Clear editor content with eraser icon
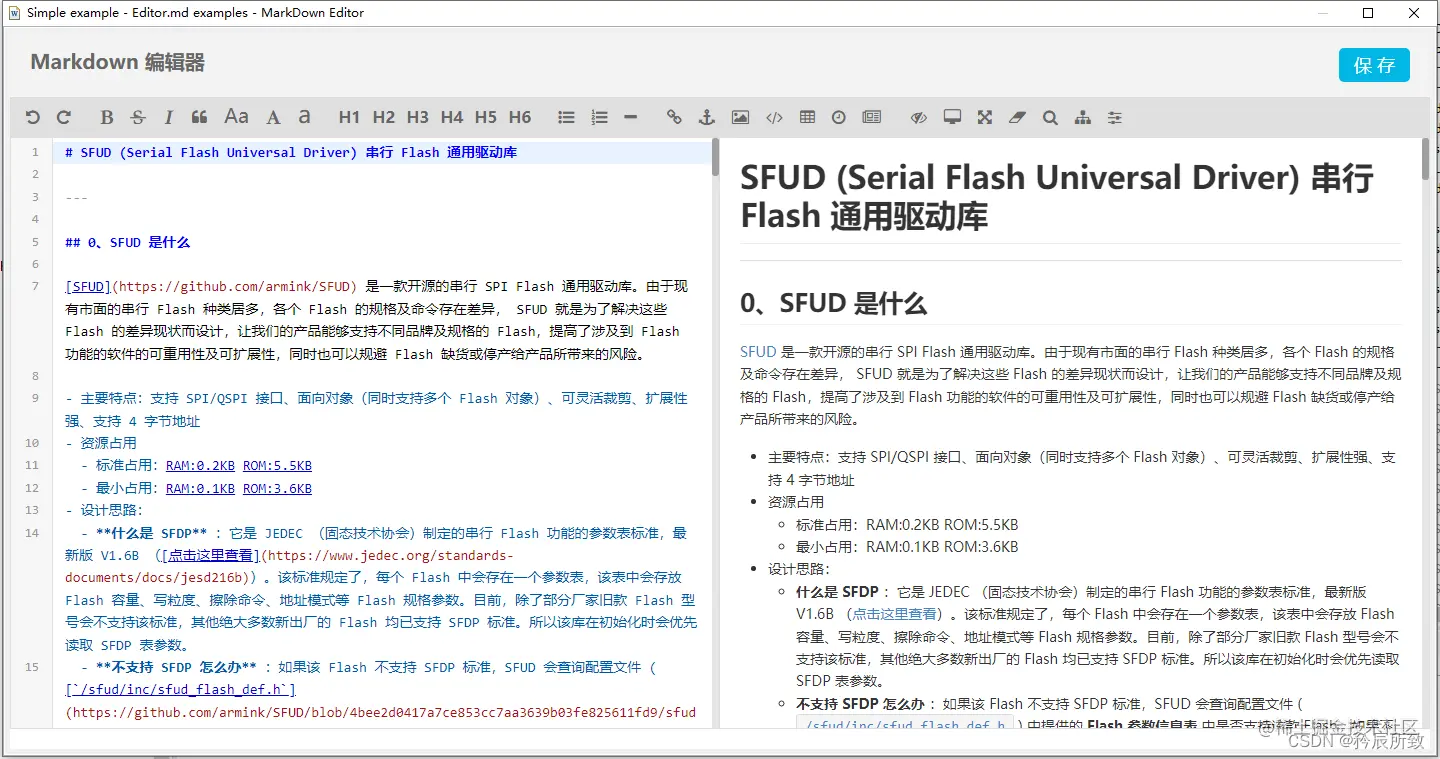 click(x=1017, y=117)
